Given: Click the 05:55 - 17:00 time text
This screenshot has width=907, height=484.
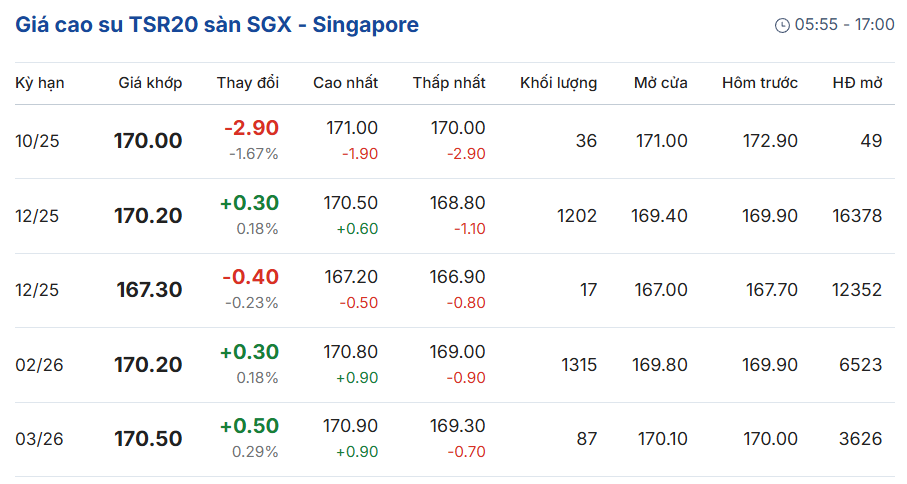Looking at the screenshot, I should point(845,25).
